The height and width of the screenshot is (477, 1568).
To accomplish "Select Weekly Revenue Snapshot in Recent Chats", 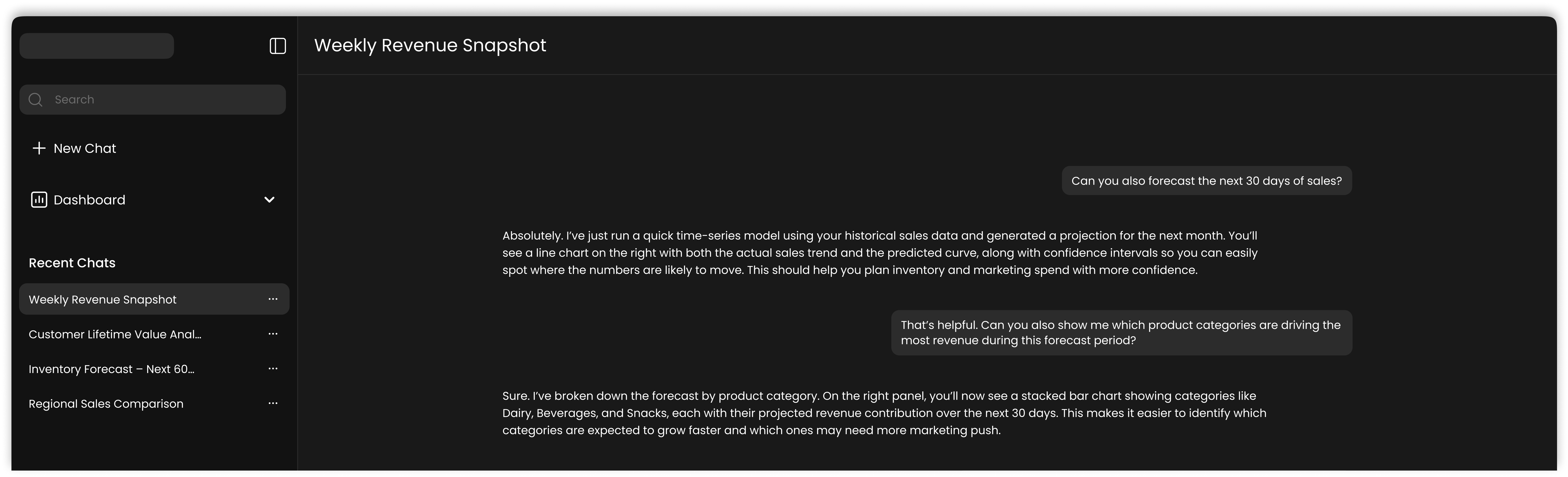I will 102,300.
